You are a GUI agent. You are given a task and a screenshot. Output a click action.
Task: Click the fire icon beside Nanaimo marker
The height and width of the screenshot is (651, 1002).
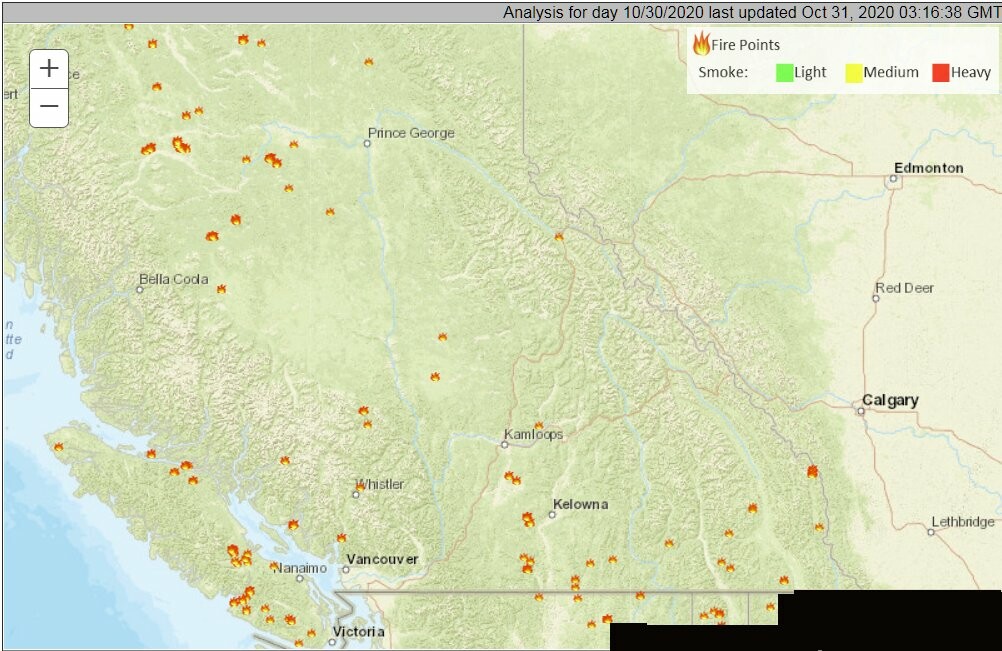point(274,566)
